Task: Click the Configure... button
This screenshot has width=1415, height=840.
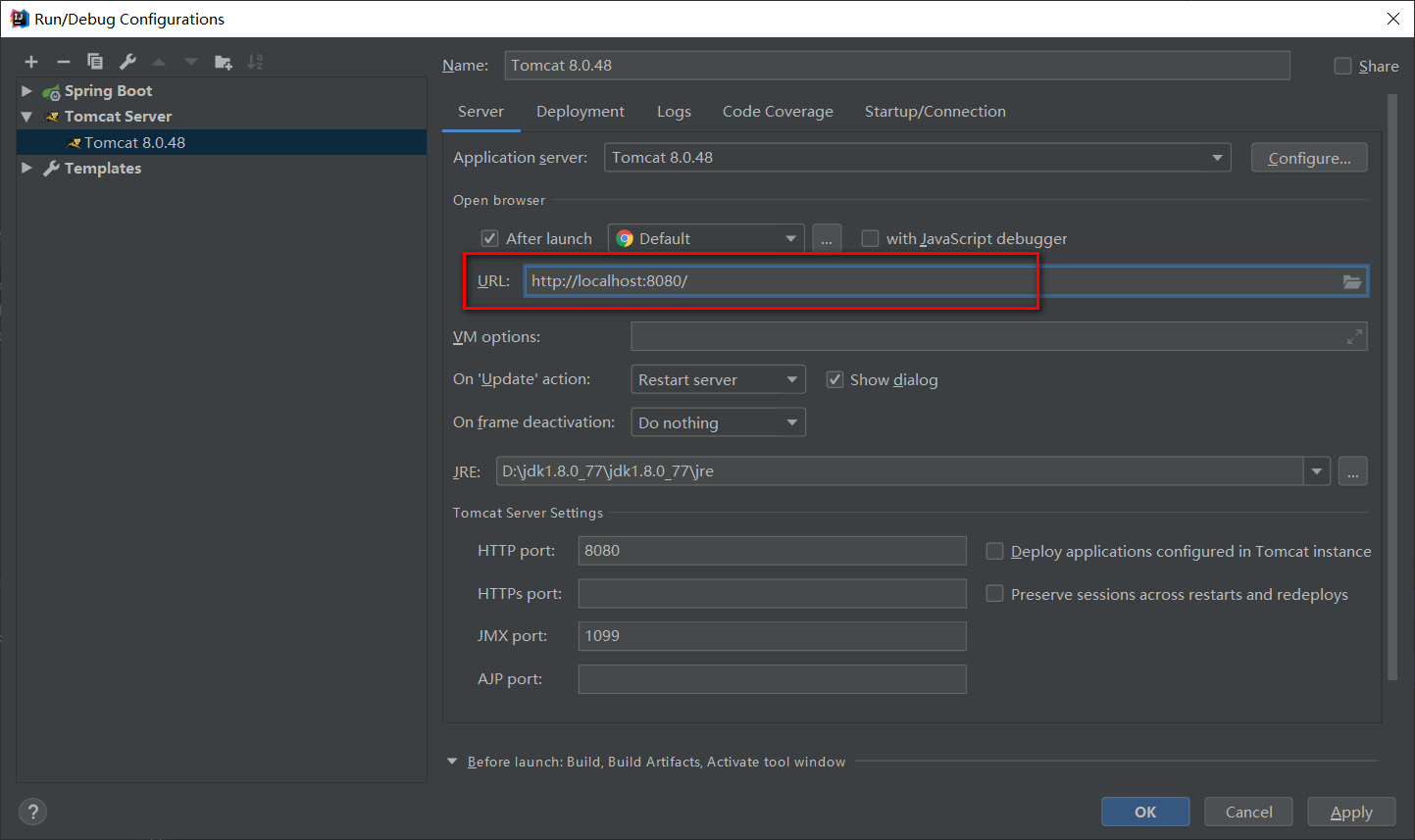Action: pos(1309,158)
